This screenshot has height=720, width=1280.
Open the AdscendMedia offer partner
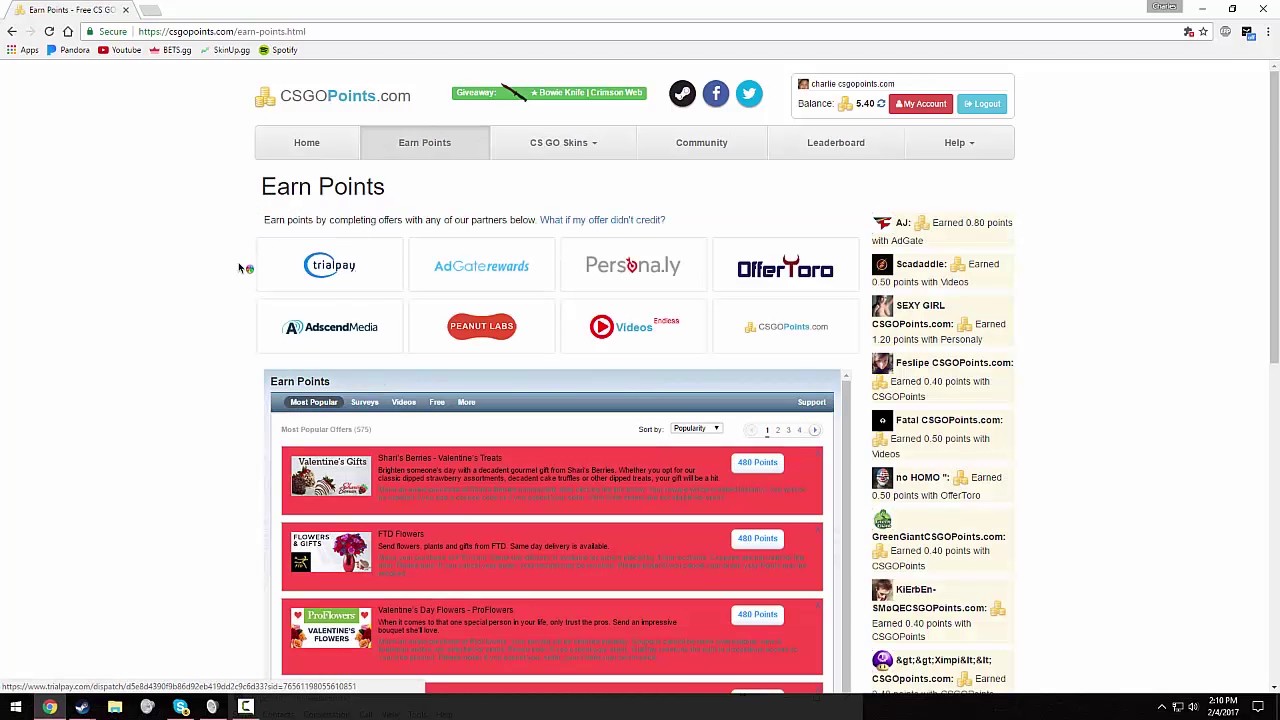tap(330, 327)
